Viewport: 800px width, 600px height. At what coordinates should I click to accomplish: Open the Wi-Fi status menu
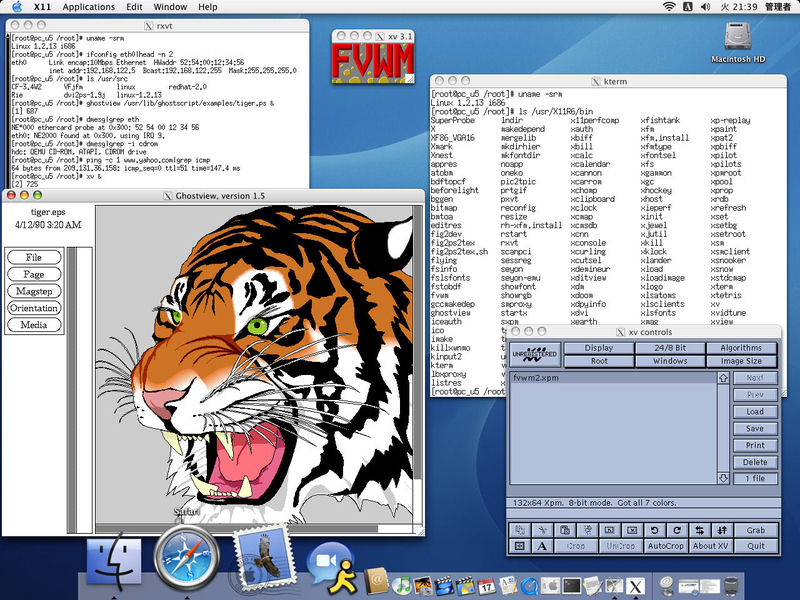668,7
